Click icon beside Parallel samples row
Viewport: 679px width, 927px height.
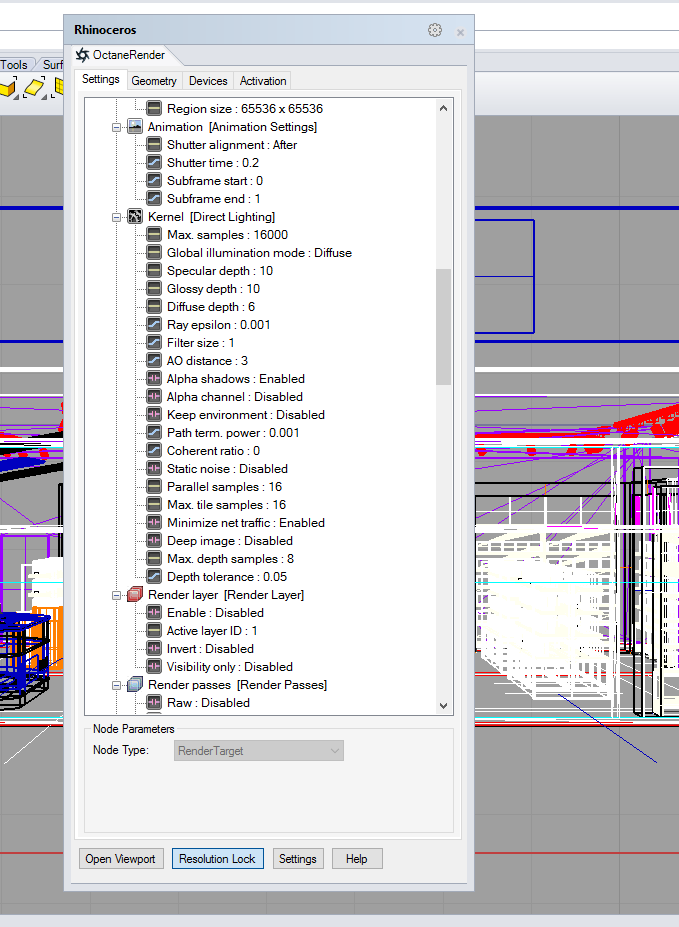[154, 486]
